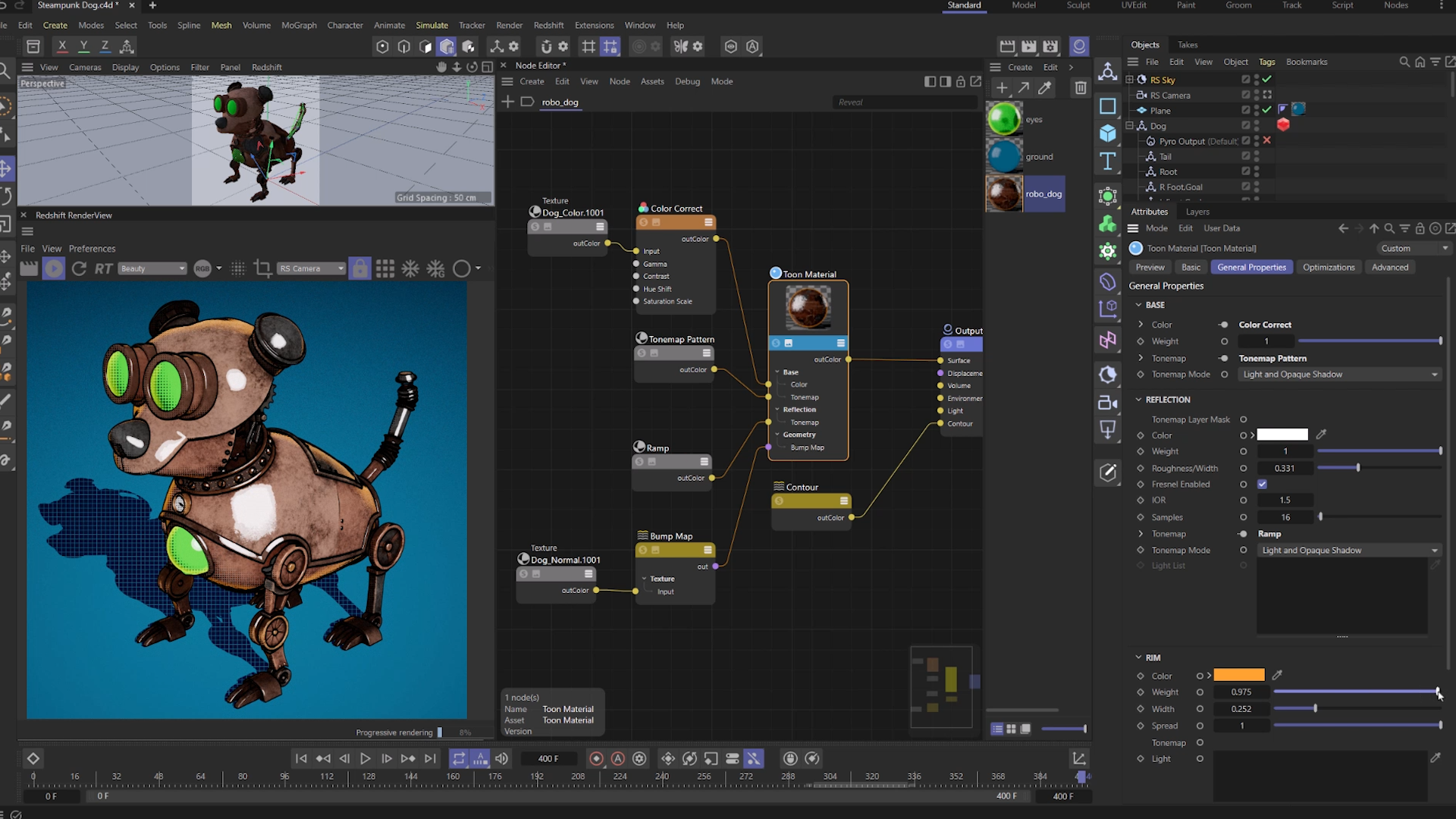This screenshot has width=1456, height=819.
Task: Click the autokey icon in timeline
Action: point(618,758)
